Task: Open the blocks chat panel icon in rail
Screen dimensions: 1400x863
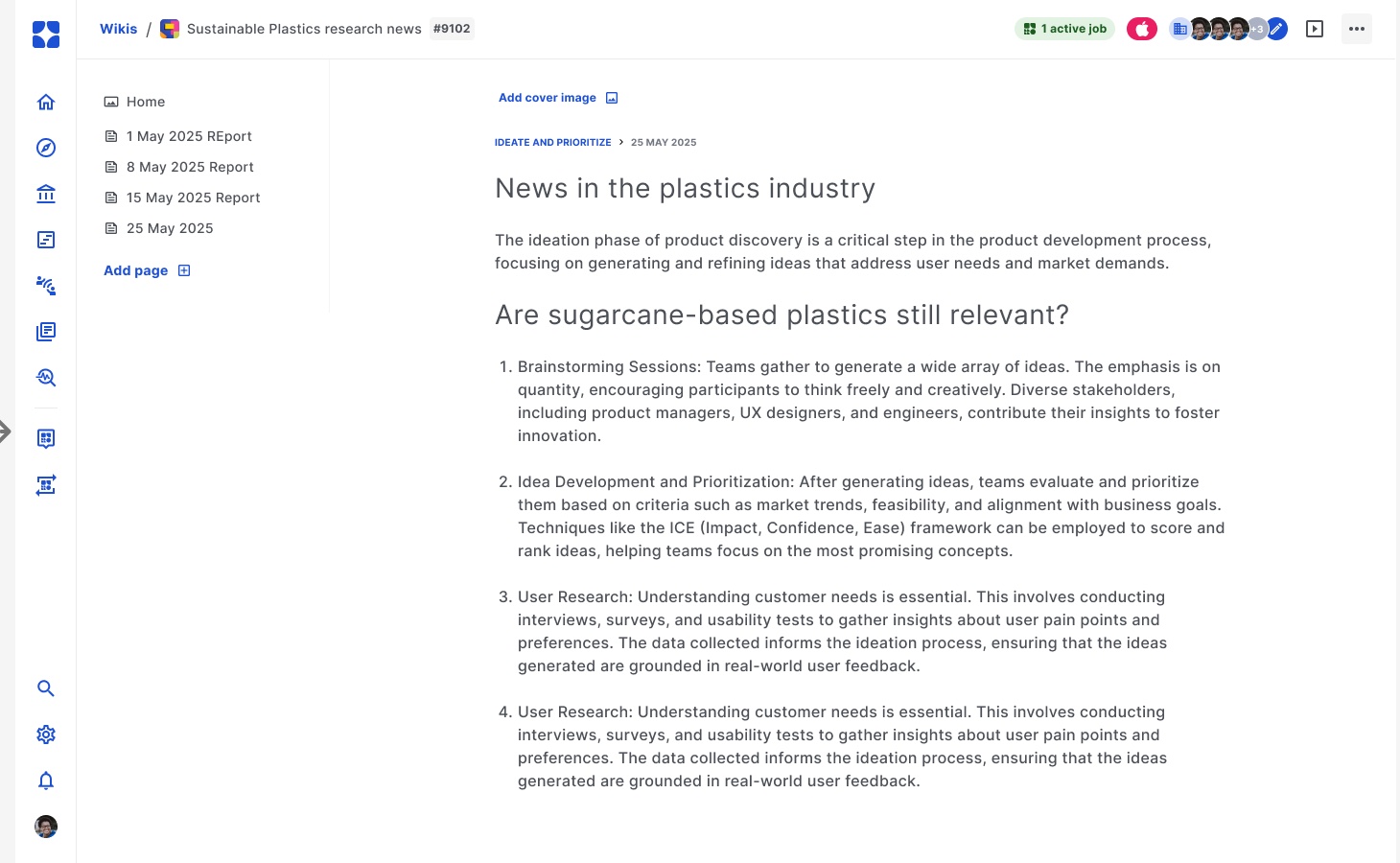Action: [46, 439]
